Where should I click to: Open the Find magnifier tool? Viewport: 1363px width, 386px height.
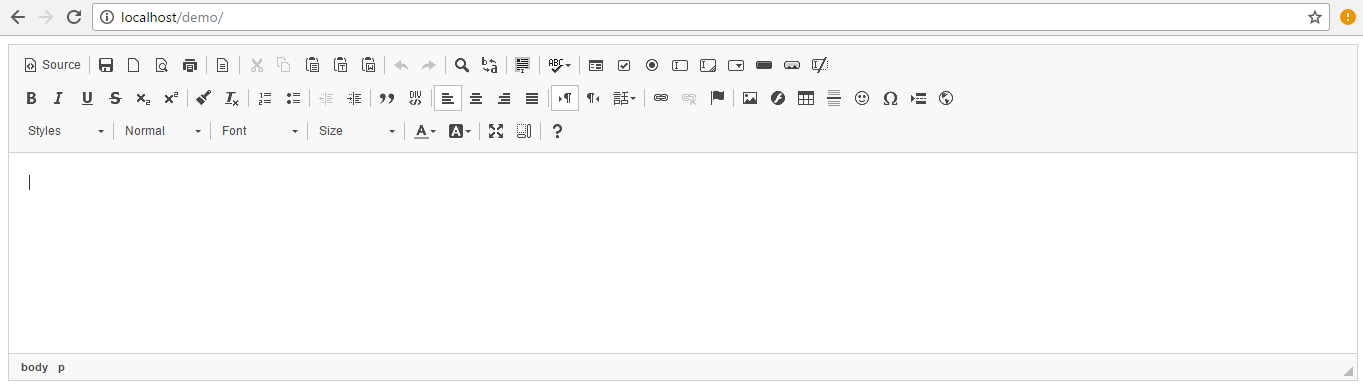462,65
